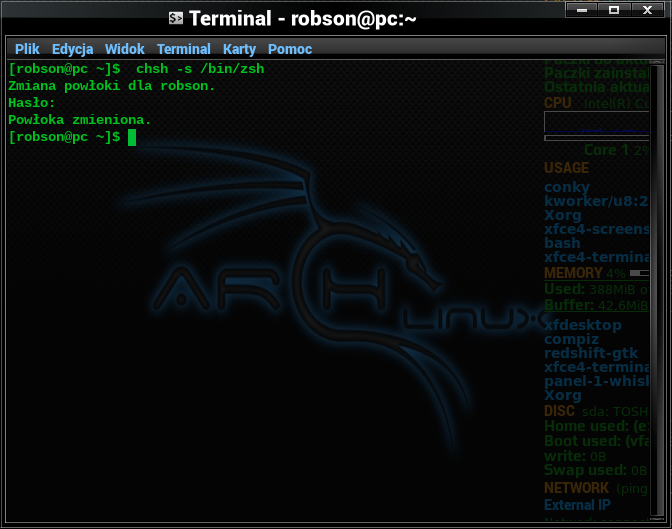Viewport: 672px width, 529px height.
Task: Click the "Zmiana powłoki dla robson." line
Action: click(x=111, y=86)
